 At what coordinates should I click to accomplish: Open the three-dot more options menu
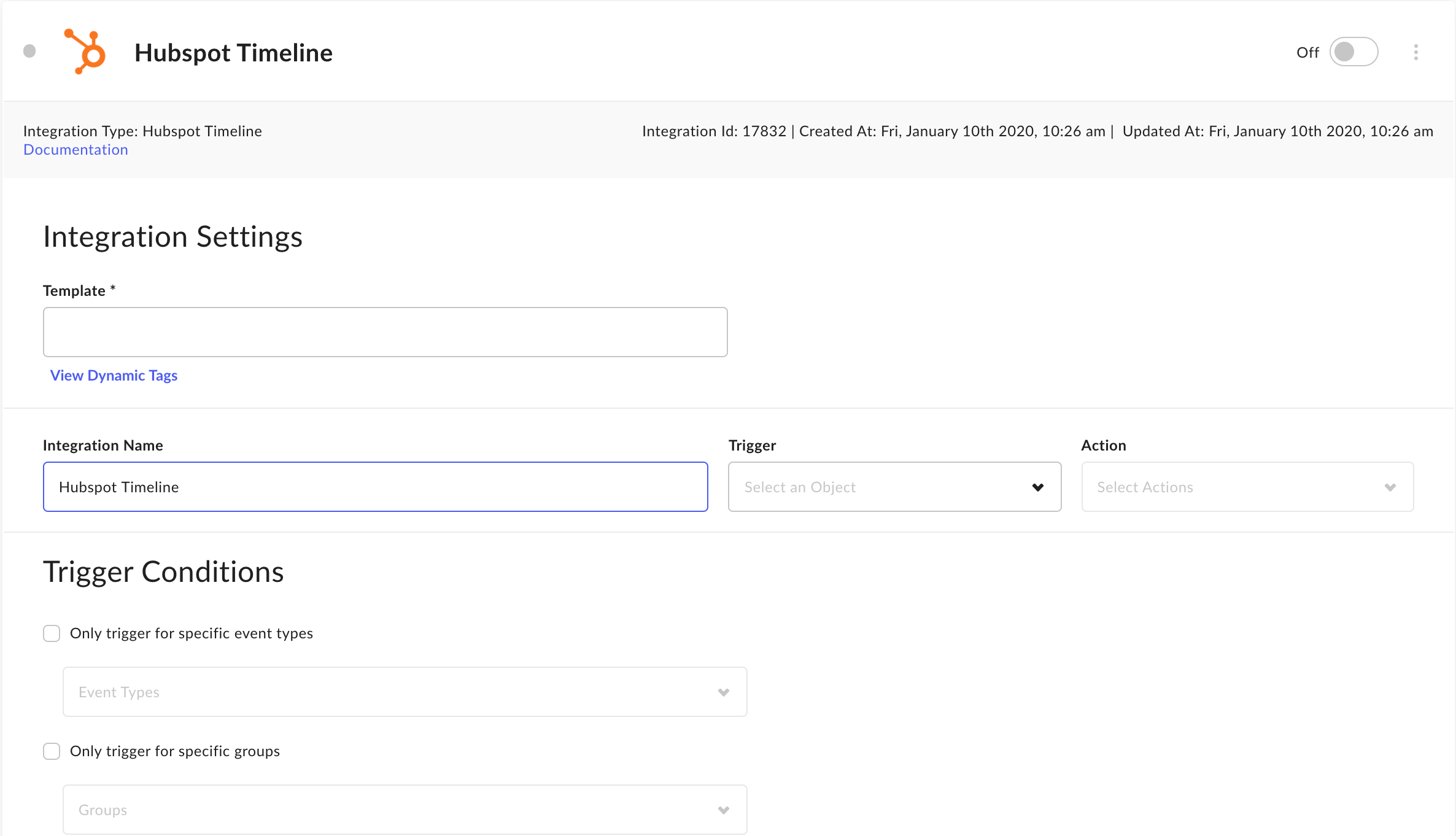[1415, 52]
